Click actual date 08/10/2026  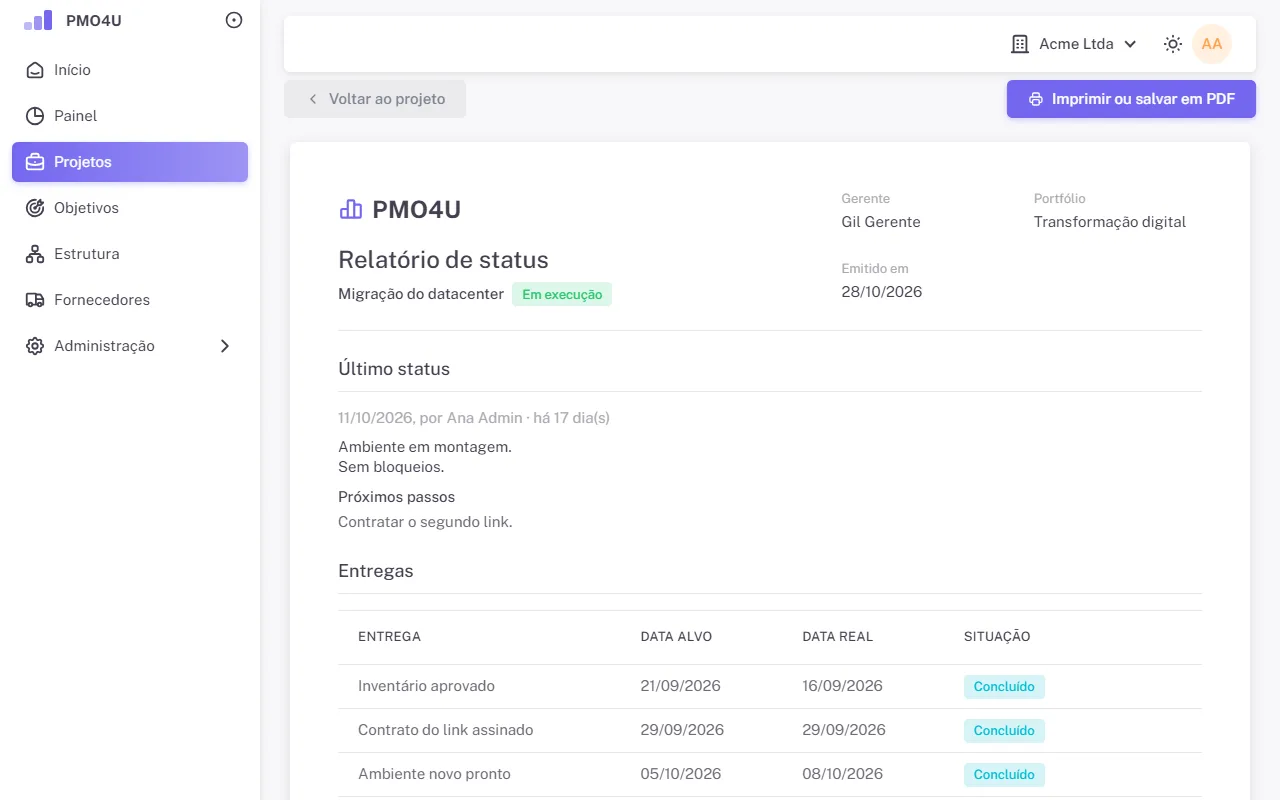pyautogui.click(x=842, y=774)
